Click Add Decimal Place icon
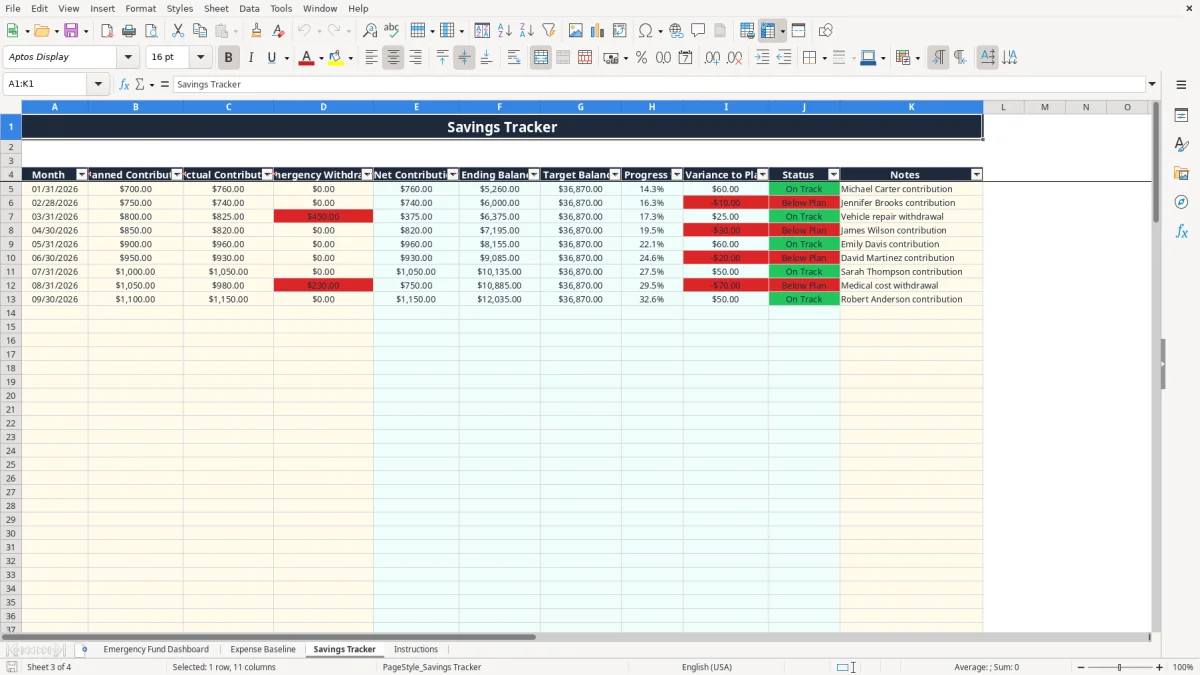Viewport: 1200px width, 675px height. tap(712, 58)
